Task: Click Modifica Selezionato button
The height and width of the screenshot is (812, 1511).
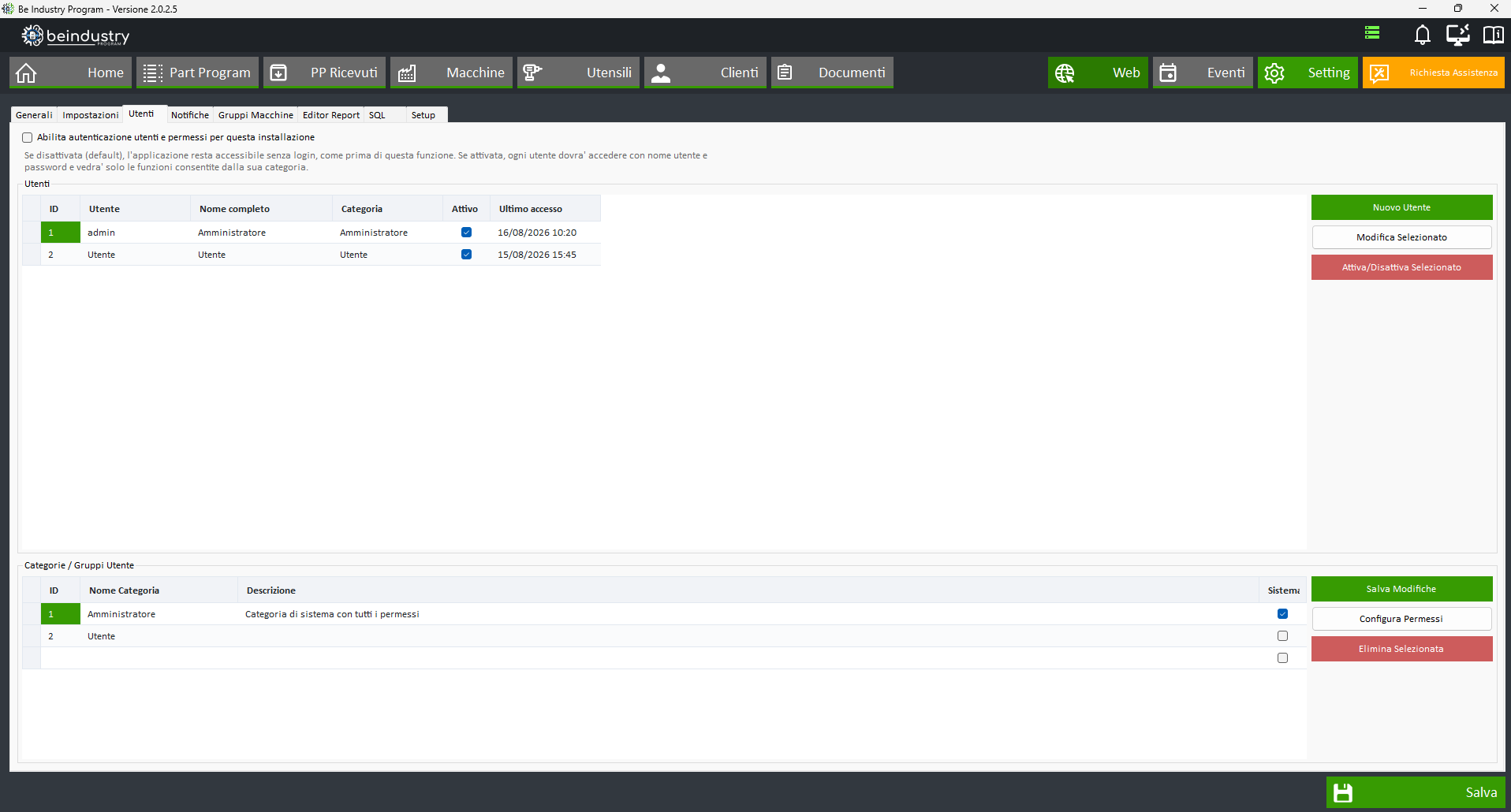Action: (x=1401, y=237)
